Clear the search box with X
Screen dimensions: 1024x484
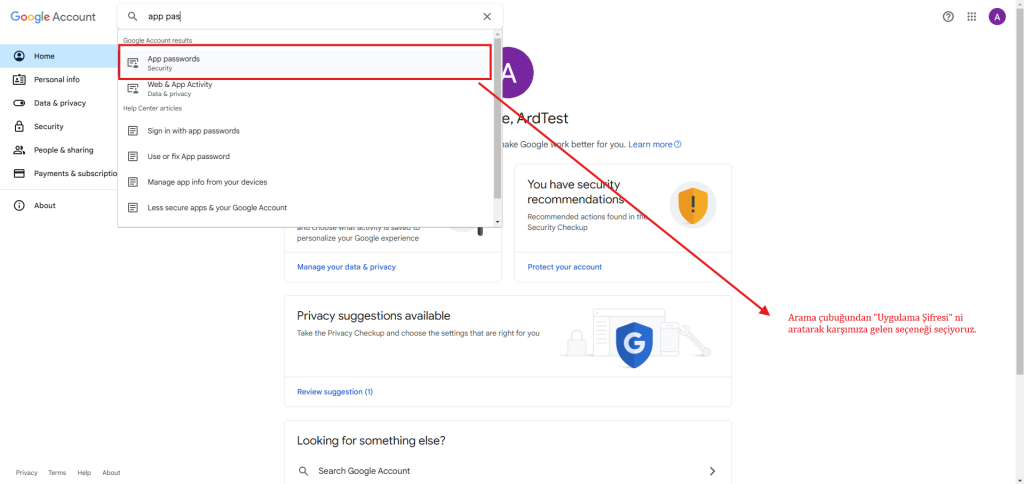[487, 17]
